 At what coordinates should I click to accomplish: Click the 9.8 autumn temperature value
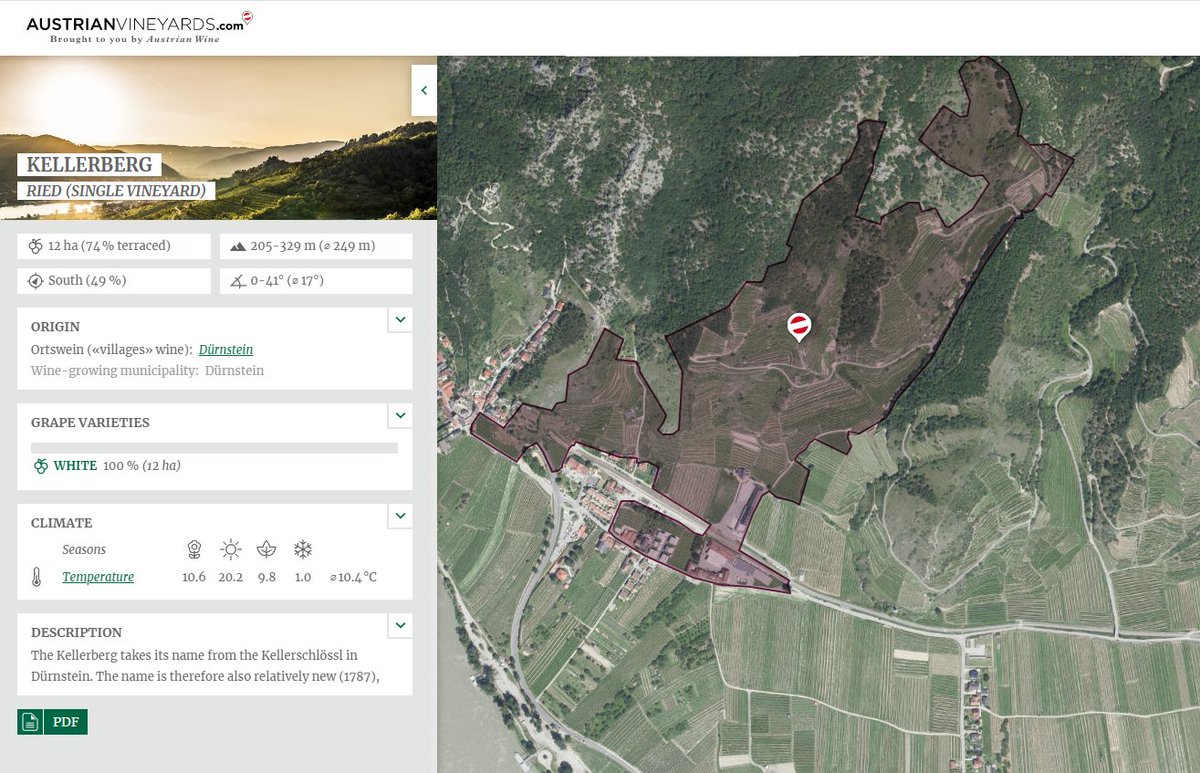click(266, 577)
